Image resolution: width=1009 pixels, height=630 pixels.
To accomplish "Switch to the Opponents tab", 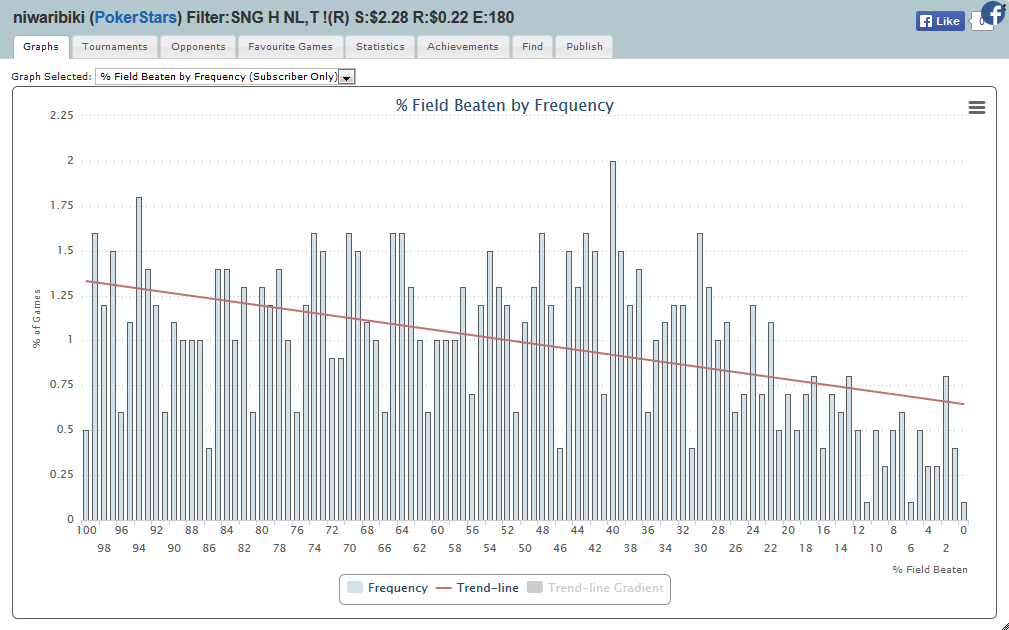I will pos(198,47).
